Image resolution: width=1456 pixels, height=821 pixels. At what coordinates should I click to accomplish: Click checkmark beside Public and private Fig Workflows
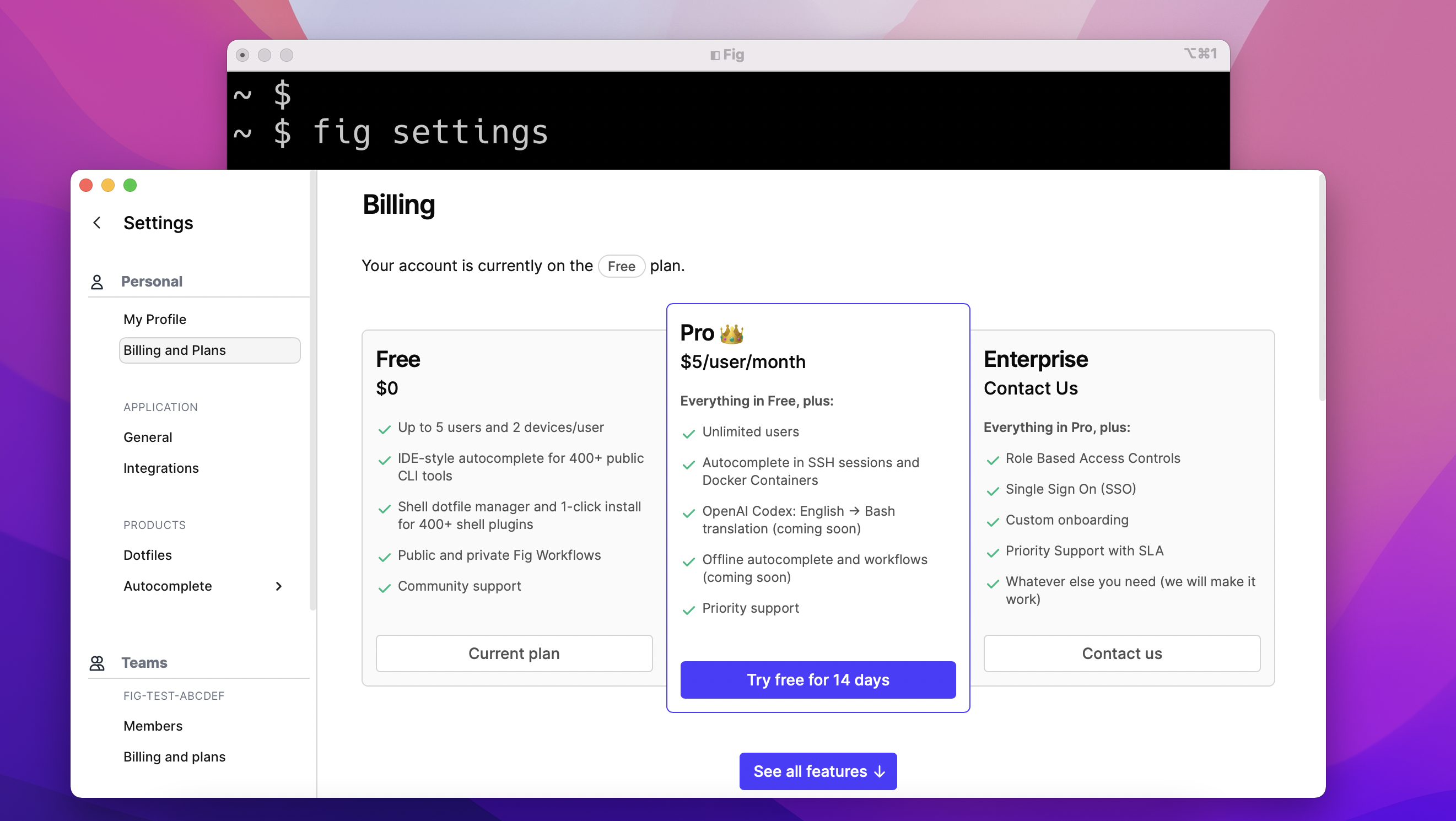pos(384,557)
